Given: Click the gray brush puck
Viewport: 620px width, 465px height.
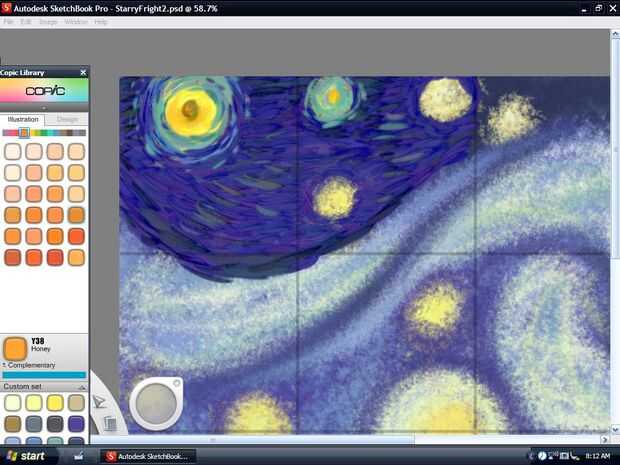Looking at the screenshot, I should pyautogui.click(x=156, y=404).
